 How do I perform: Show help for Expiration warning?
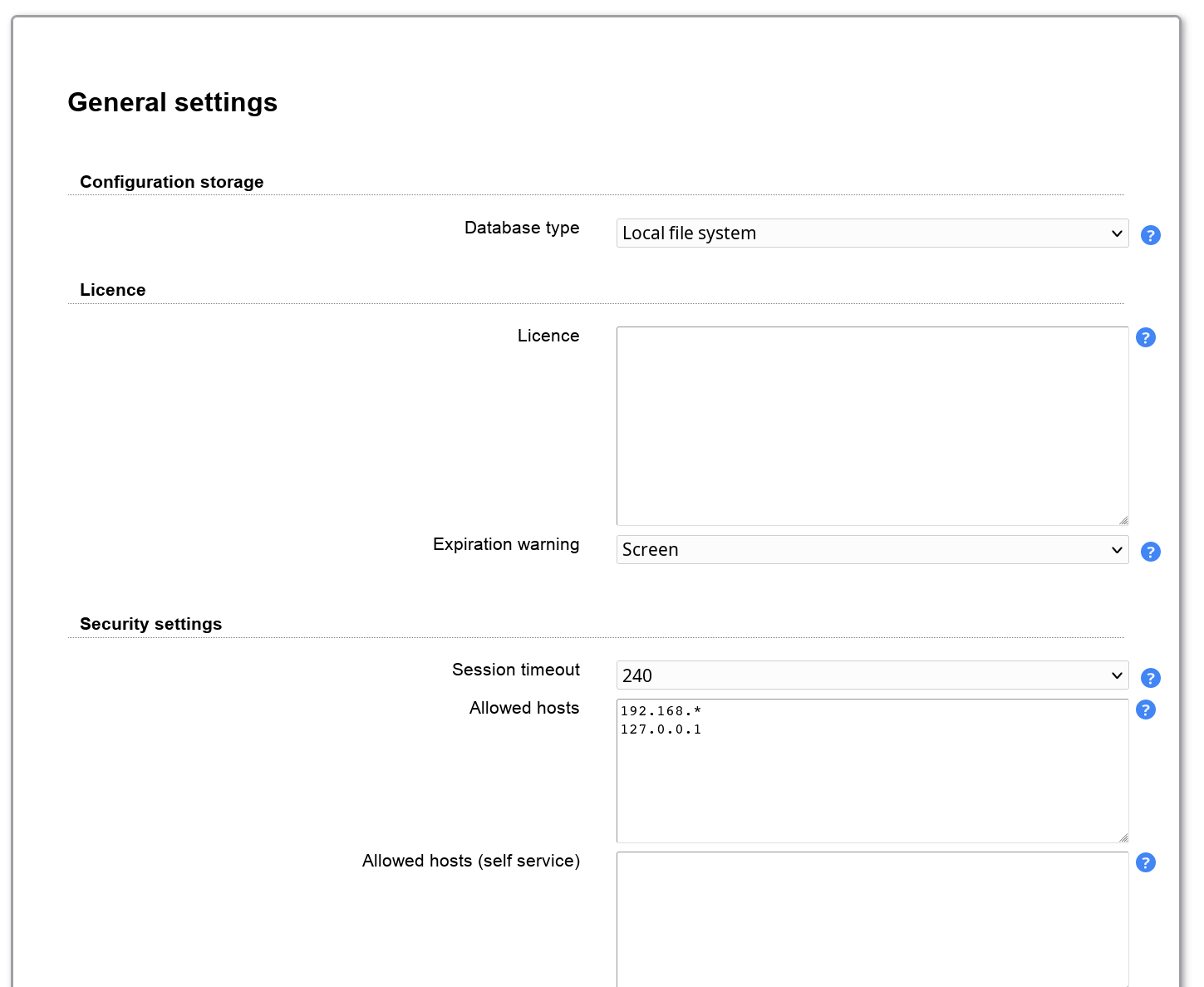tap(1150, 552)
